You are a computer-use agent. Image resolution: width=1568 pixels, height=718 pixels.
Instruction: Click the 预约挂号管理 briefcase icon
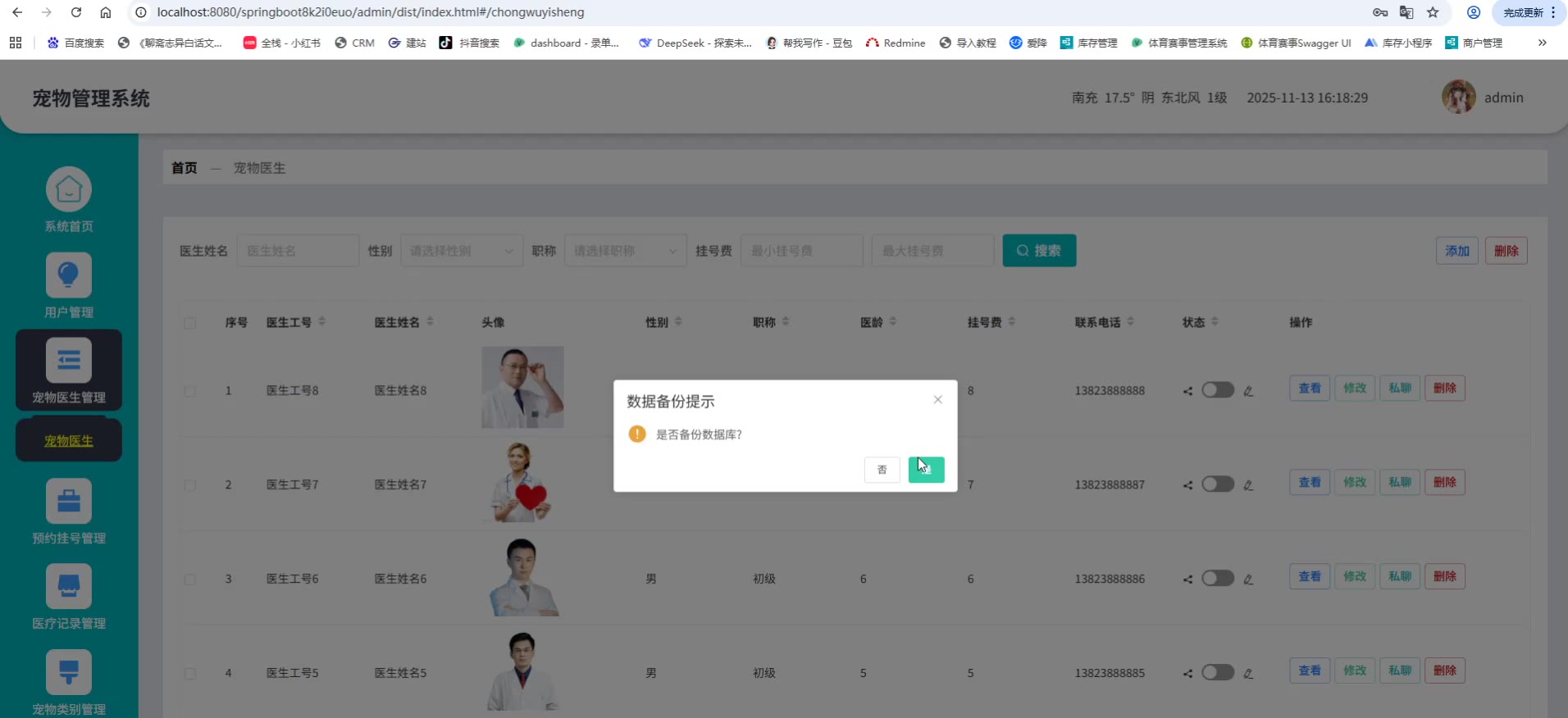[x=69, y=501]
